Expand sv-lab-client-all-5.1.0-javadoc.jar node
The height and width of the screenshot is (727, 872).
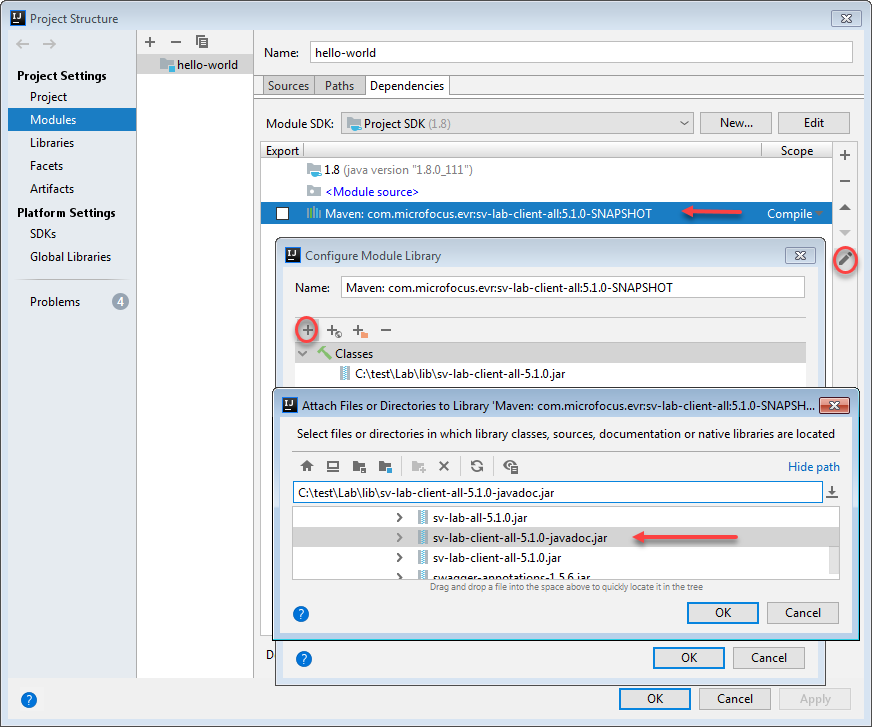coord(399,537)
